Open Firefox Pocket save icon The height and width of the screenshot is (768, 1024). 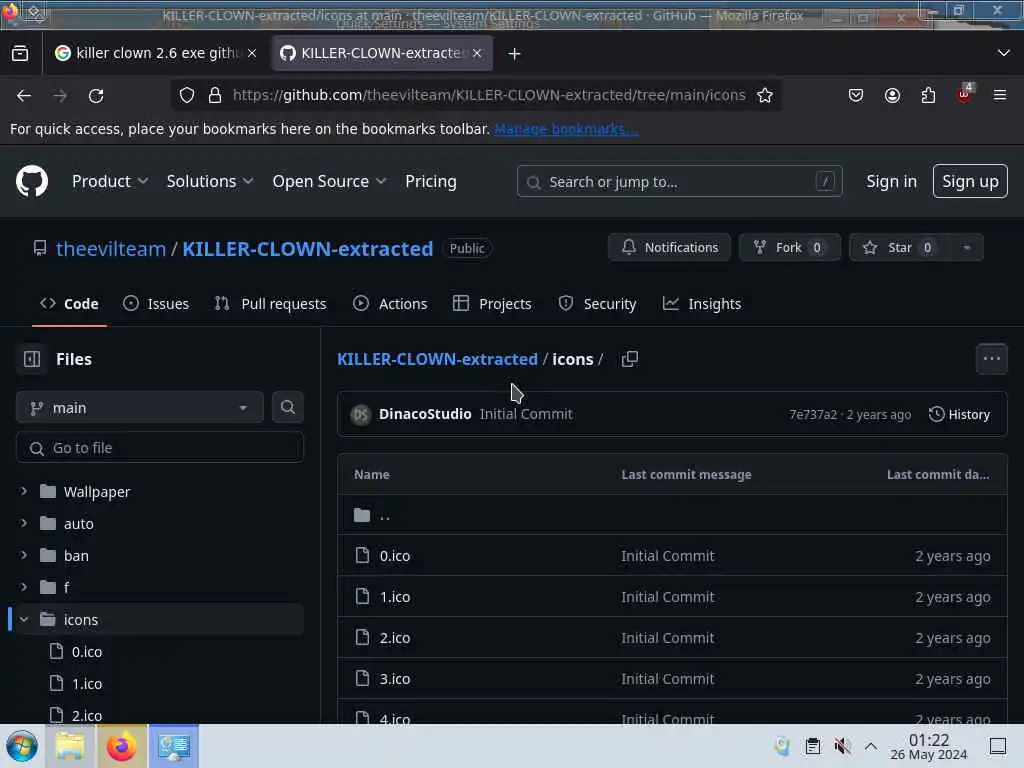[856, 95]
